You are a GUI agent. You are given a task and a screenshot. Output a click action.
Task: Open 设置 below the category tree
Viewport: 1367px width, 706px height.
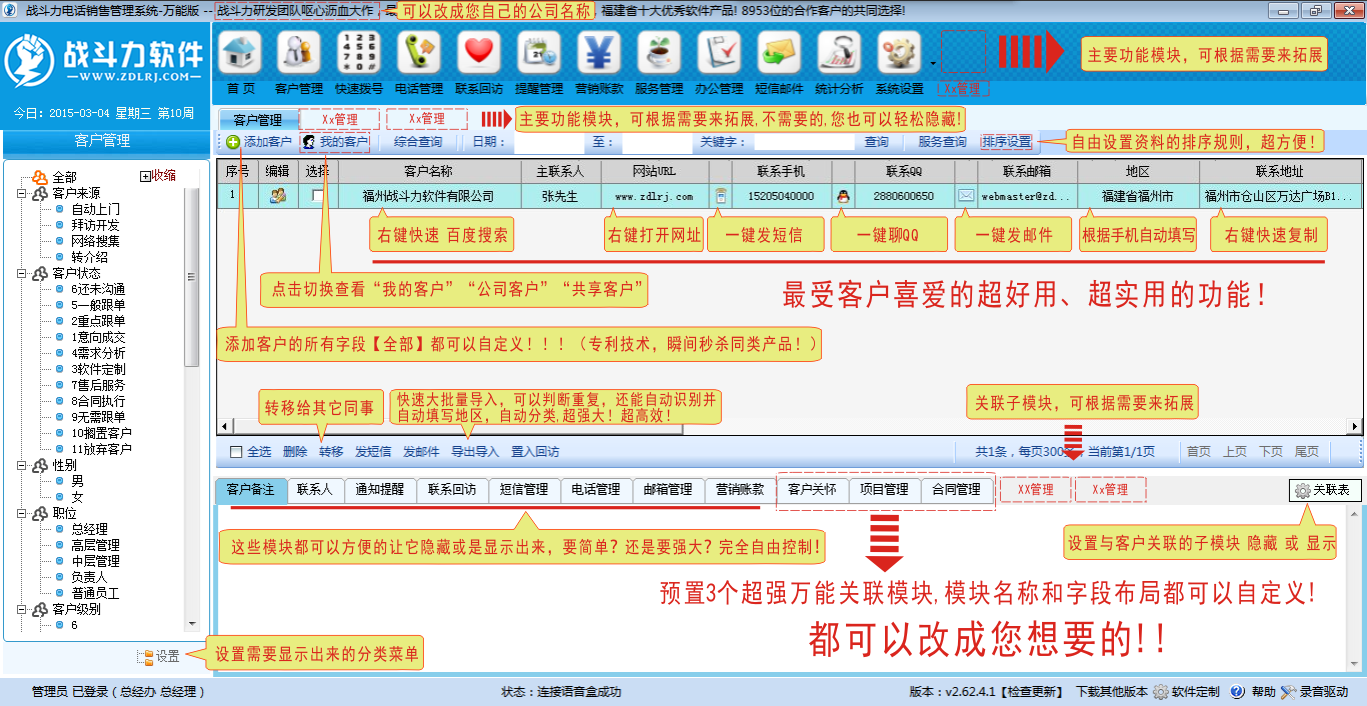(159, 657)
